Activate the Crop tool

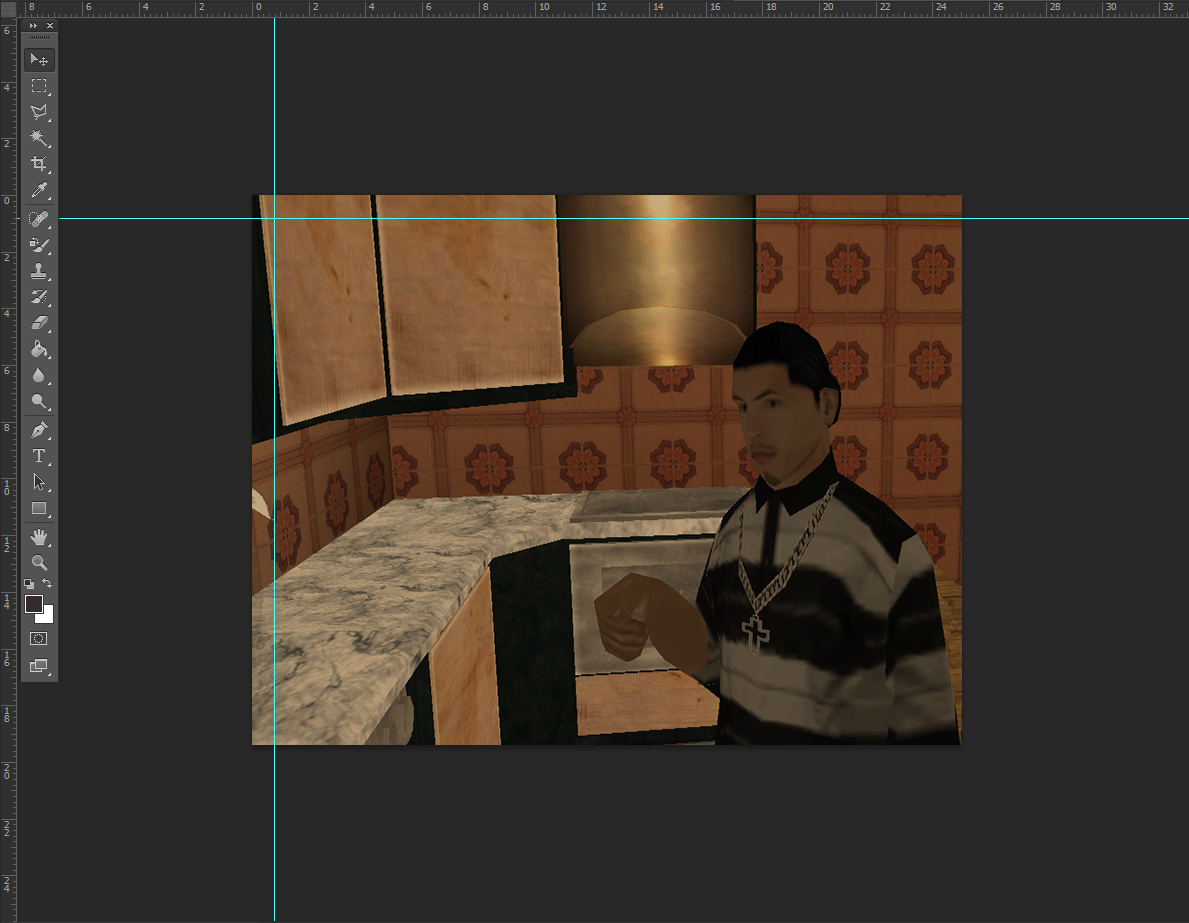pyautogui.click(x=39, y=164)
